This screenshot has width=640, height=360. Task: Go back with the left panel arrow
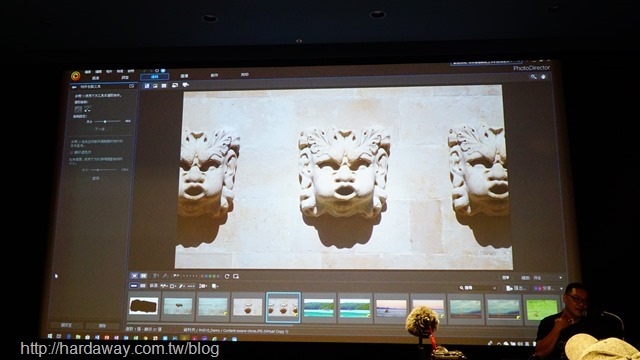[x=74, y=87]
